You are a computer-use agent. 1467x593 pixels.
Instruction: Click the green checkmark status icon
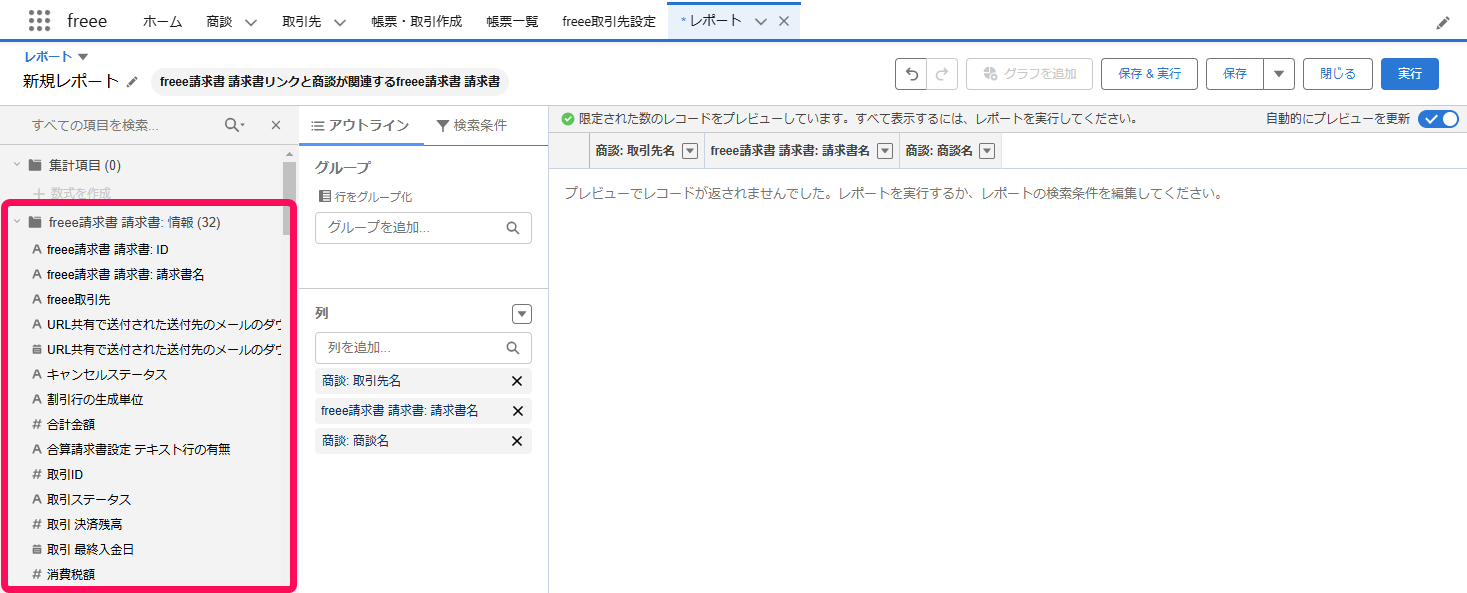pyautogui.click(x=568, y=118)
